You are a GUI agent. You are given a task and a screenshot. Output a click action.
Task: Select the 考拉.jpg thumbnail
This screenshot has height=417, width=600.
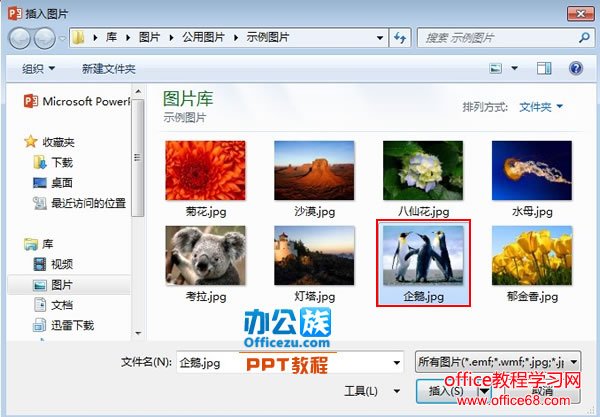coord(205,256)
